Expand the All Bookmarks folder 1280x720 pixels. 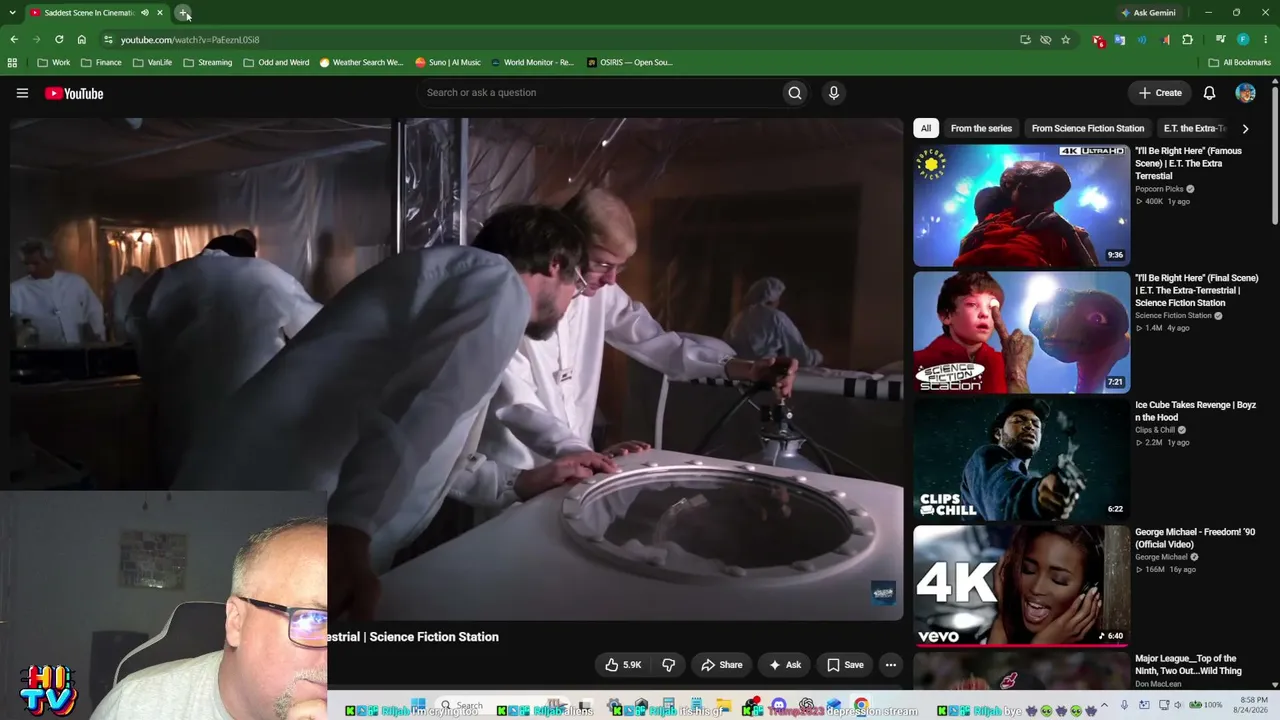point(1240,62)
